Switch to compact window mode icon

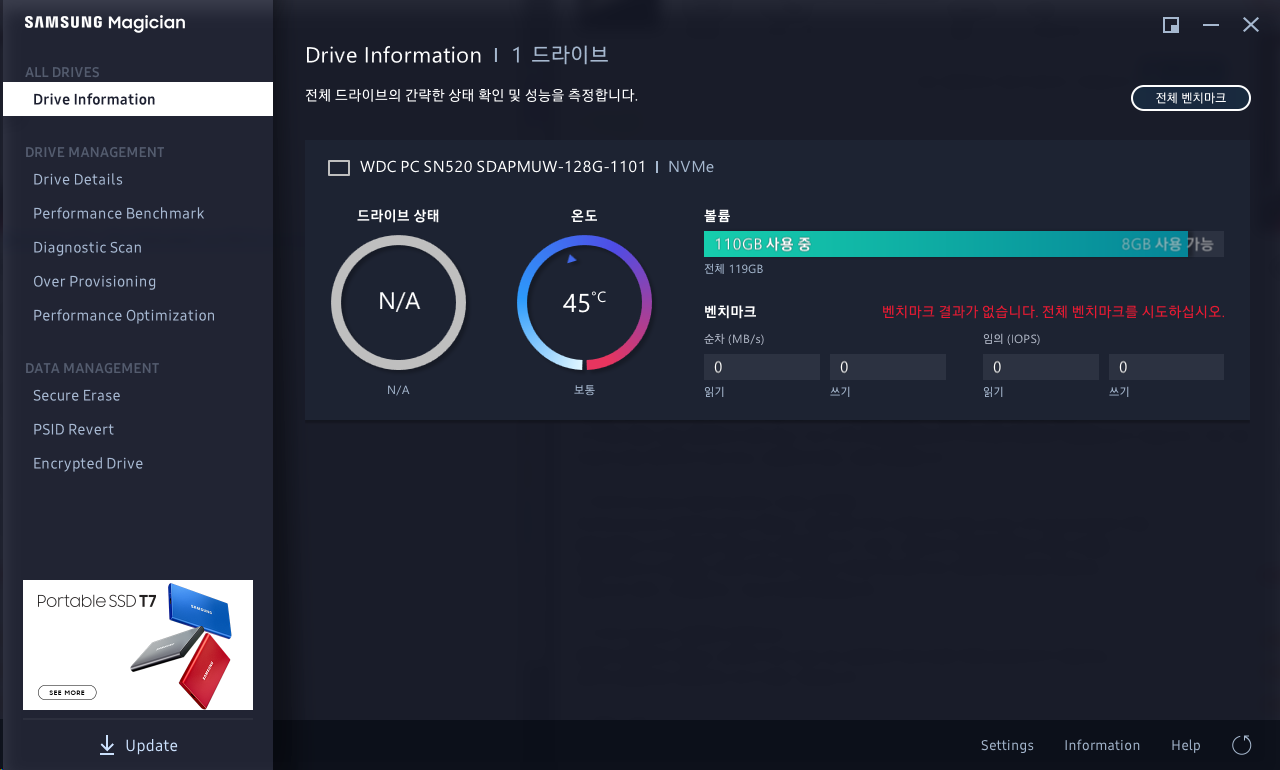coord(1171,25)
